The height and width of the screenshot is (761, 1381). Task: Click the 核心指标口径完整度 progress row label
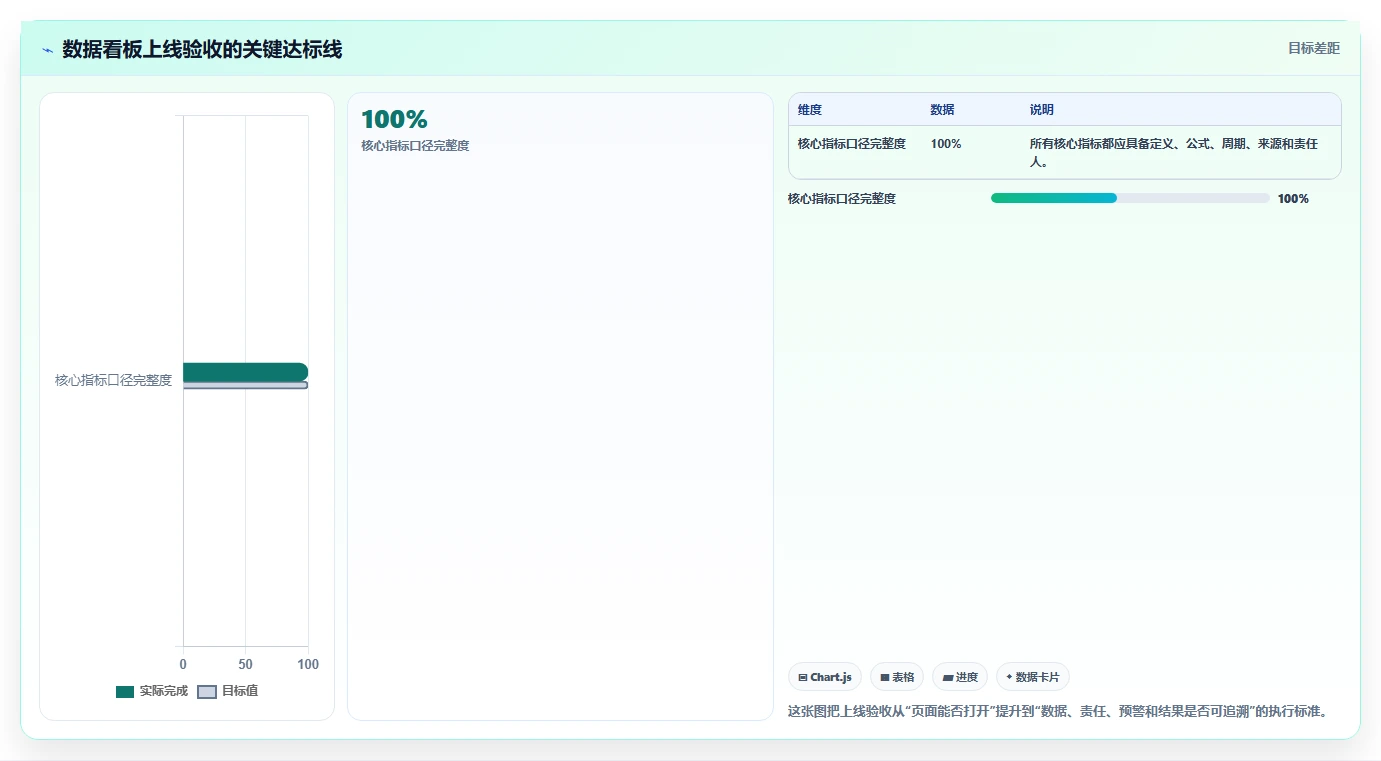(842, 199)
